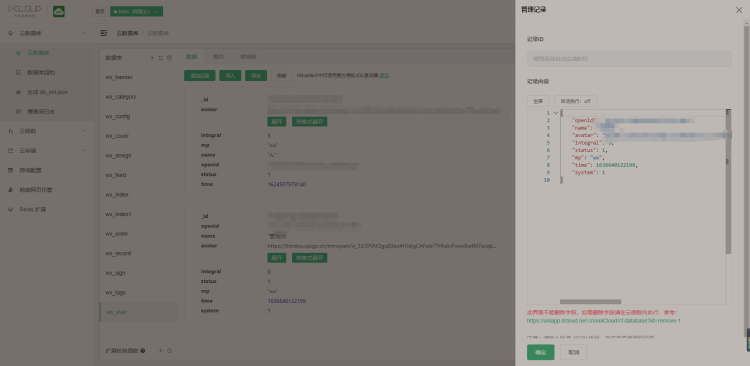750x366 pixels.
Task: Select the wx_category table
Action: coord(139,97)
